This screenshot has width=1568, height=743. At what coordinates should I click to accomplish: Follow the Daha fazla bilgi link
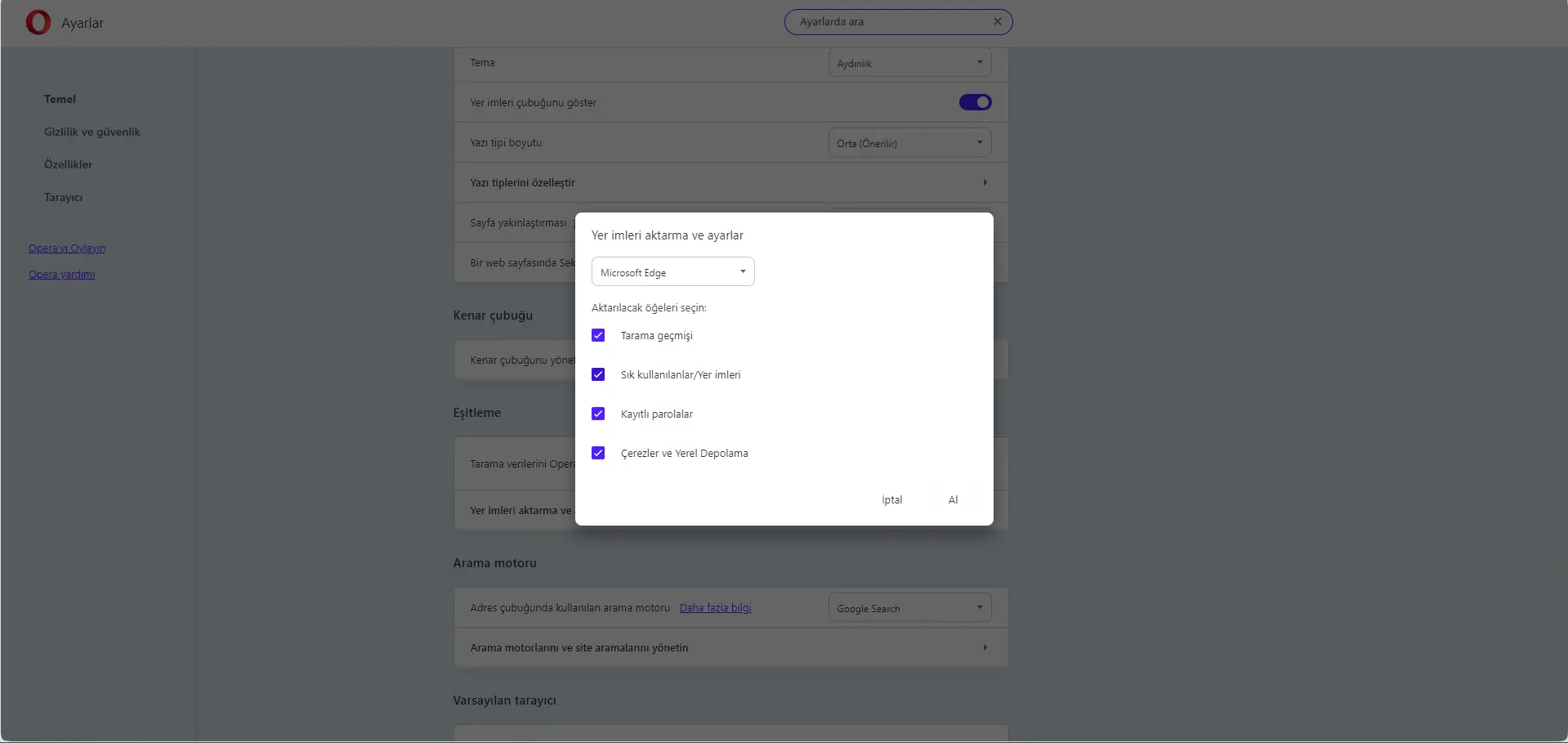point(715,608)
